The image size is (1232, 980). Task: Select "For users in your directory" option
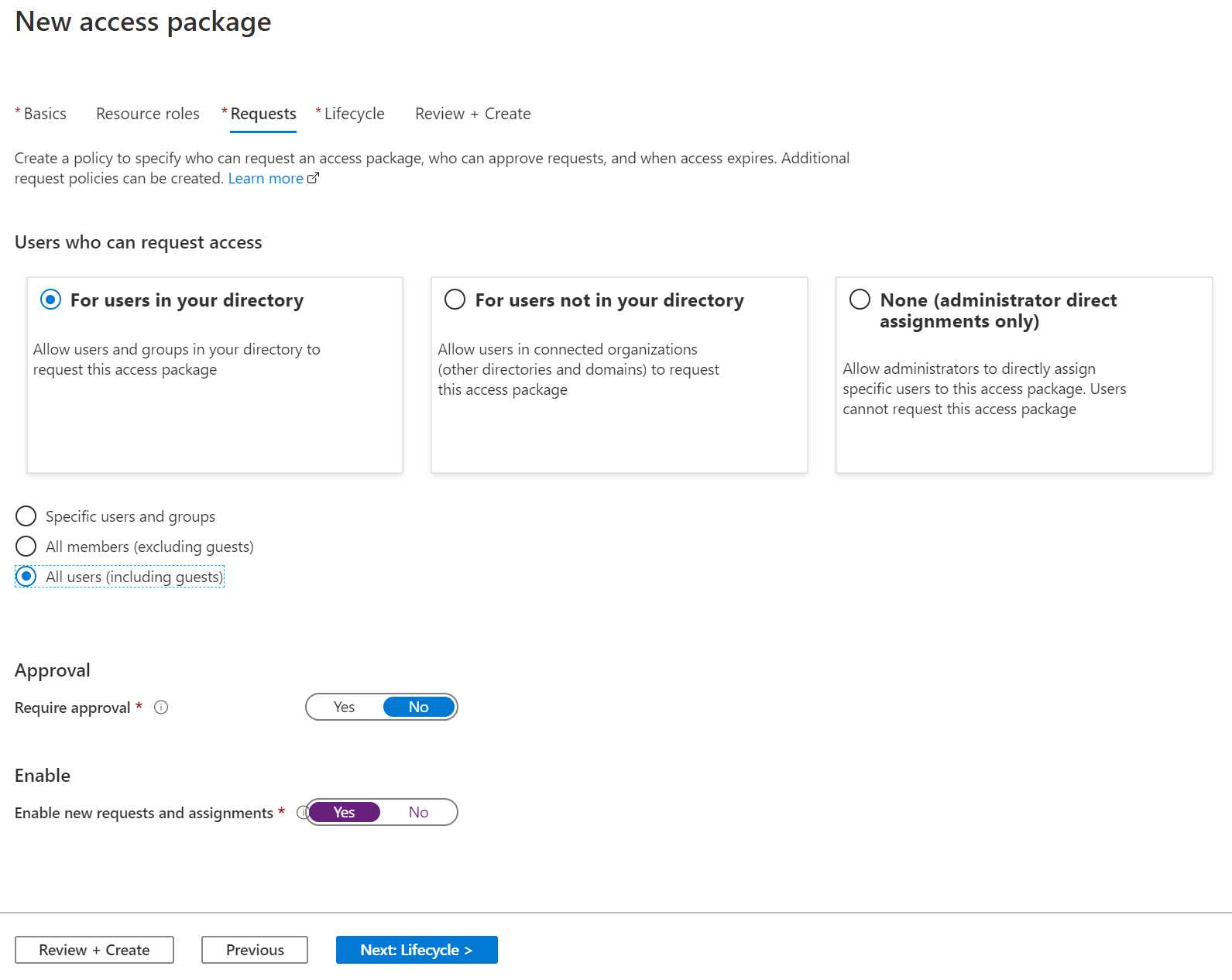tap(50, 300)
